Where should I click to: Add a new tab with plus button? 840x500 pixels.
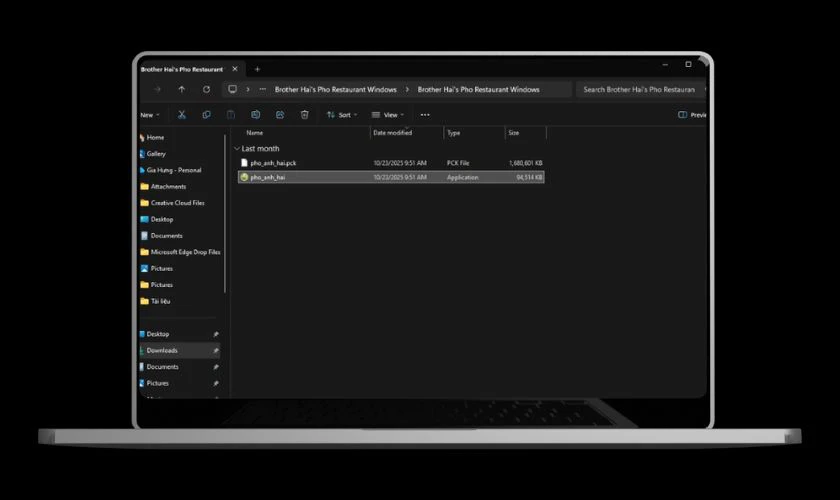pos(257,69)
